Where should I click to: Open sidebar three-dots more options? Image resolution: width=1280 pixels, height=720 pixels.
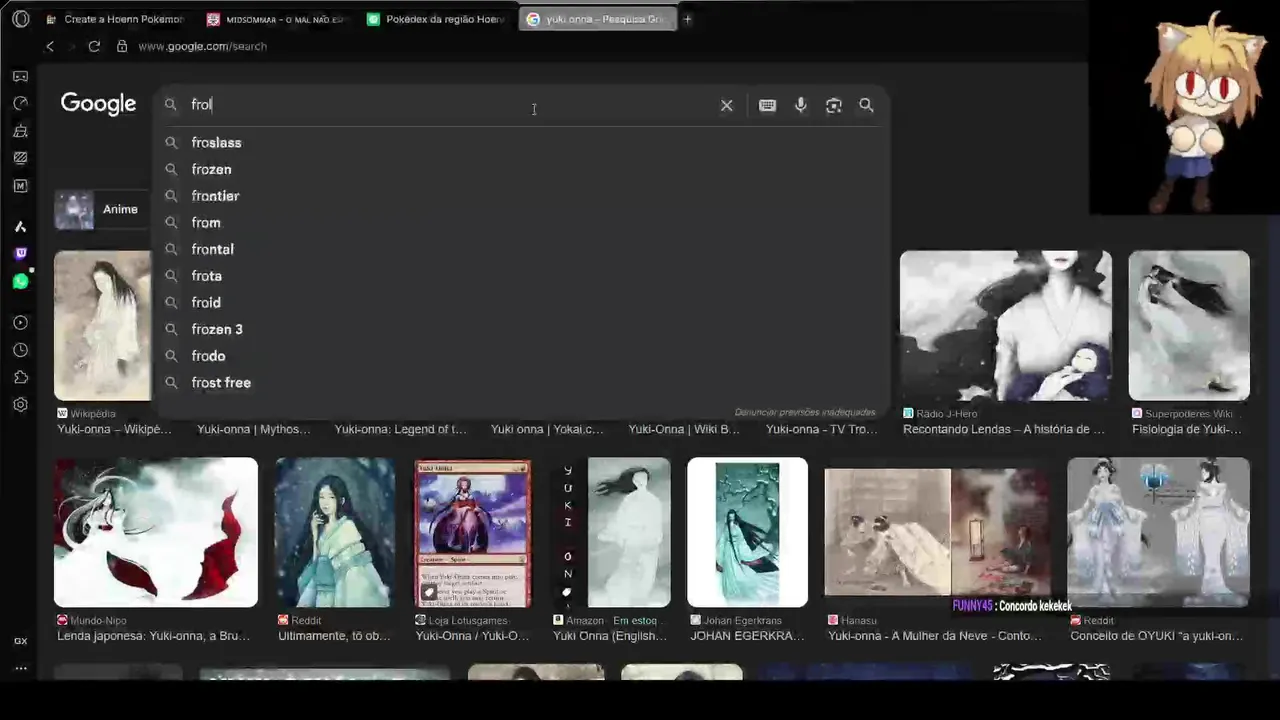pyautogui.click(x=20, y=668)
